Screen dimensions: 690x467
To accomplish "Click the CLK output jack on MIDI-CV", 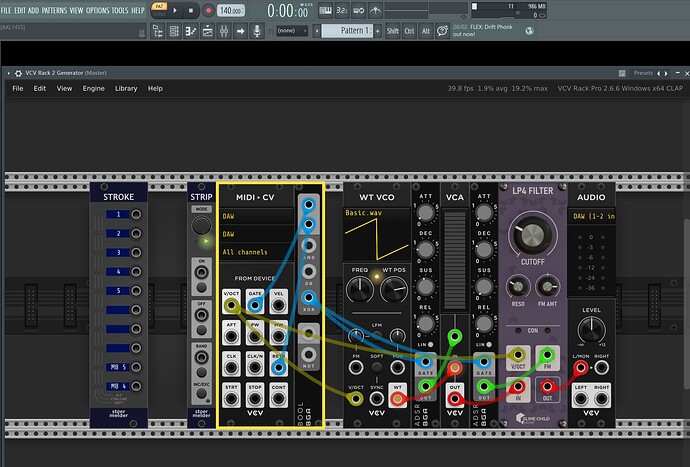I will coord(229,368).
